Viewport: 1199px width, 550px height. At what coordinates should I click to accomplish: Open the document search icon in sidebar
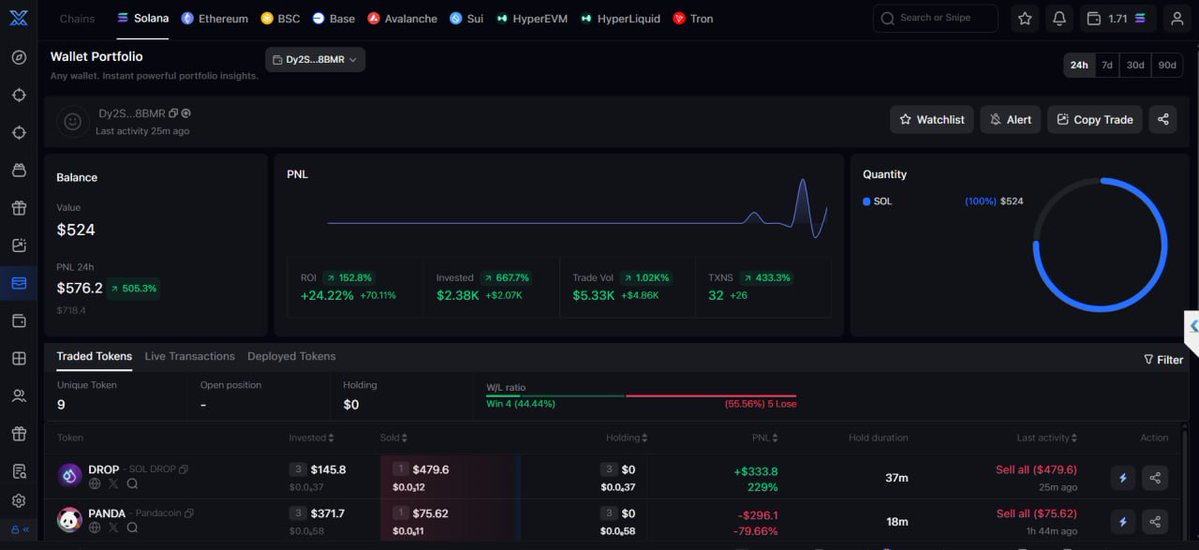click(19, 471)
